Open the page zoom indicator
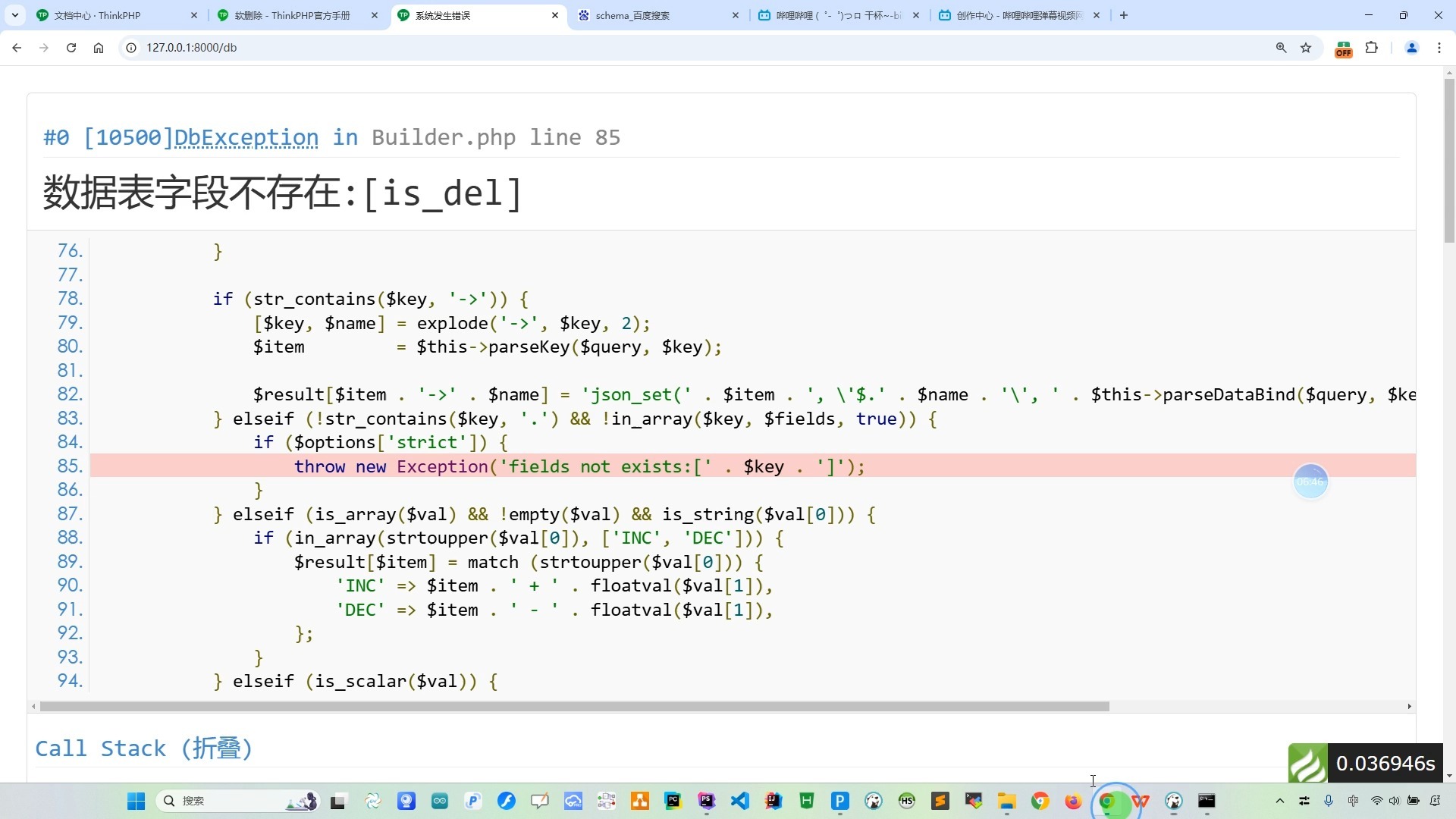Screen dimensions: 1456x819 (1281, 48)
